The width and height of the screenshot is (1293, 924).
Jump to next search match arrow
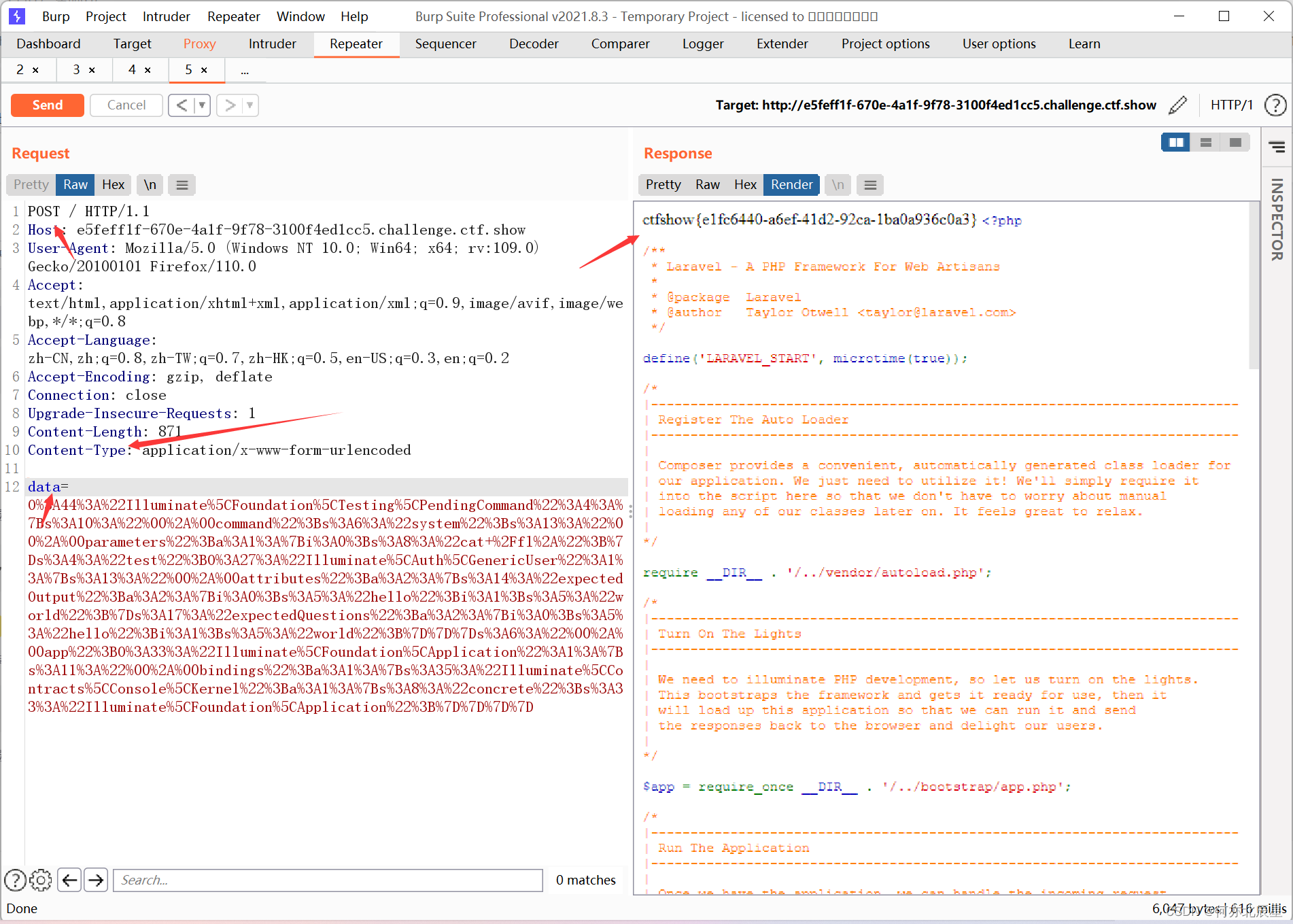pyautogui.click(x=96, y=880)
